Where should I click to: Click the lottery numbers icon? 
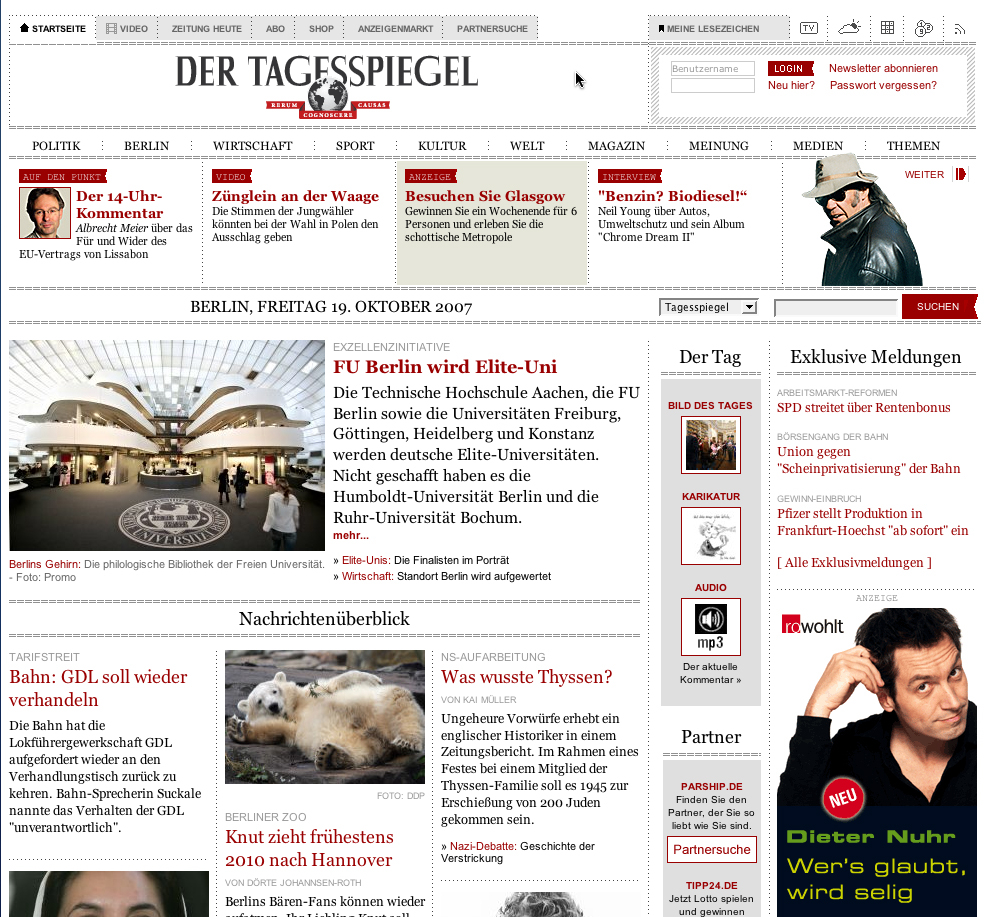point(924,28)
